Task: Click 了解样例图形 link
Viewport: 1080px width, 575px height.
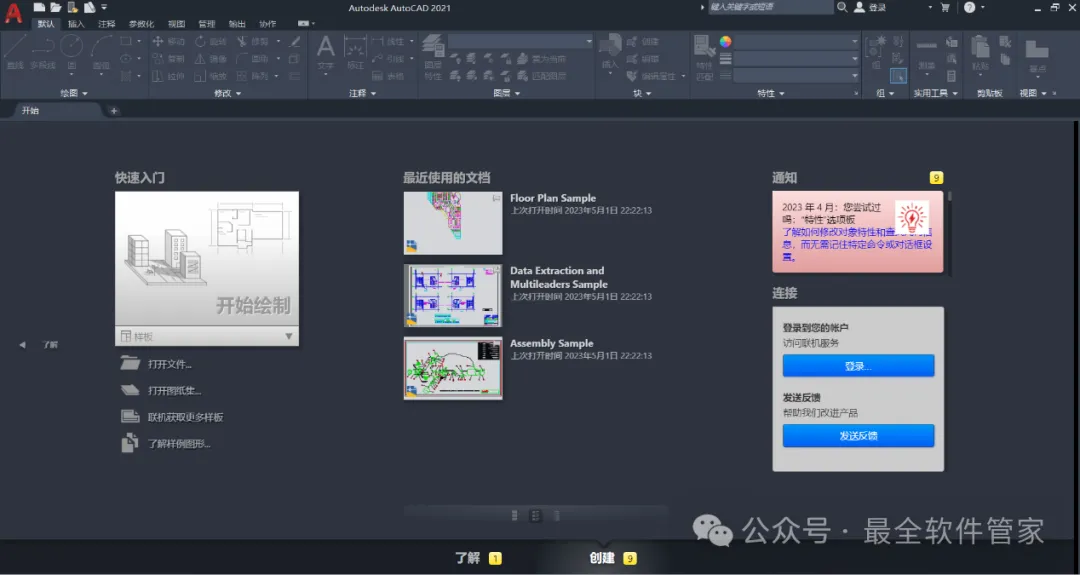Action: (179, 443)
